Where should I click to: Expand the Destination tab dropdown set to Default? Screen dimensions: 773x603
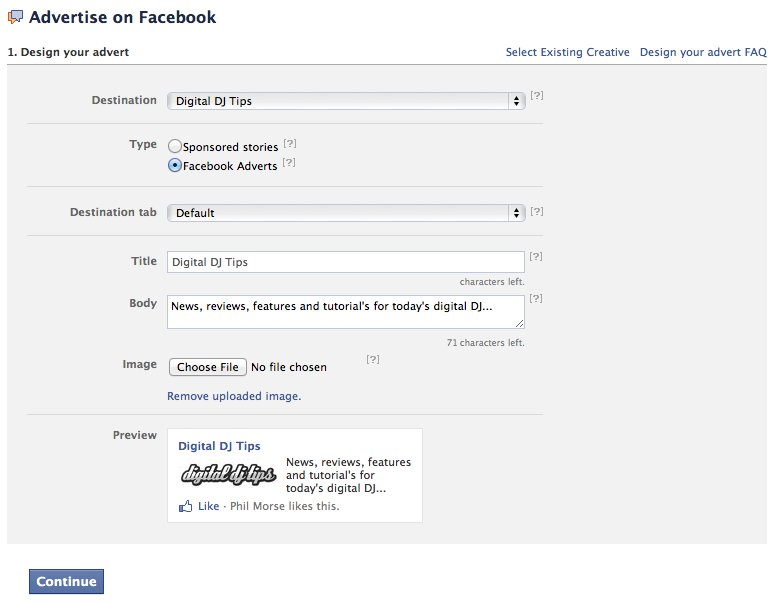click(346, 213)
